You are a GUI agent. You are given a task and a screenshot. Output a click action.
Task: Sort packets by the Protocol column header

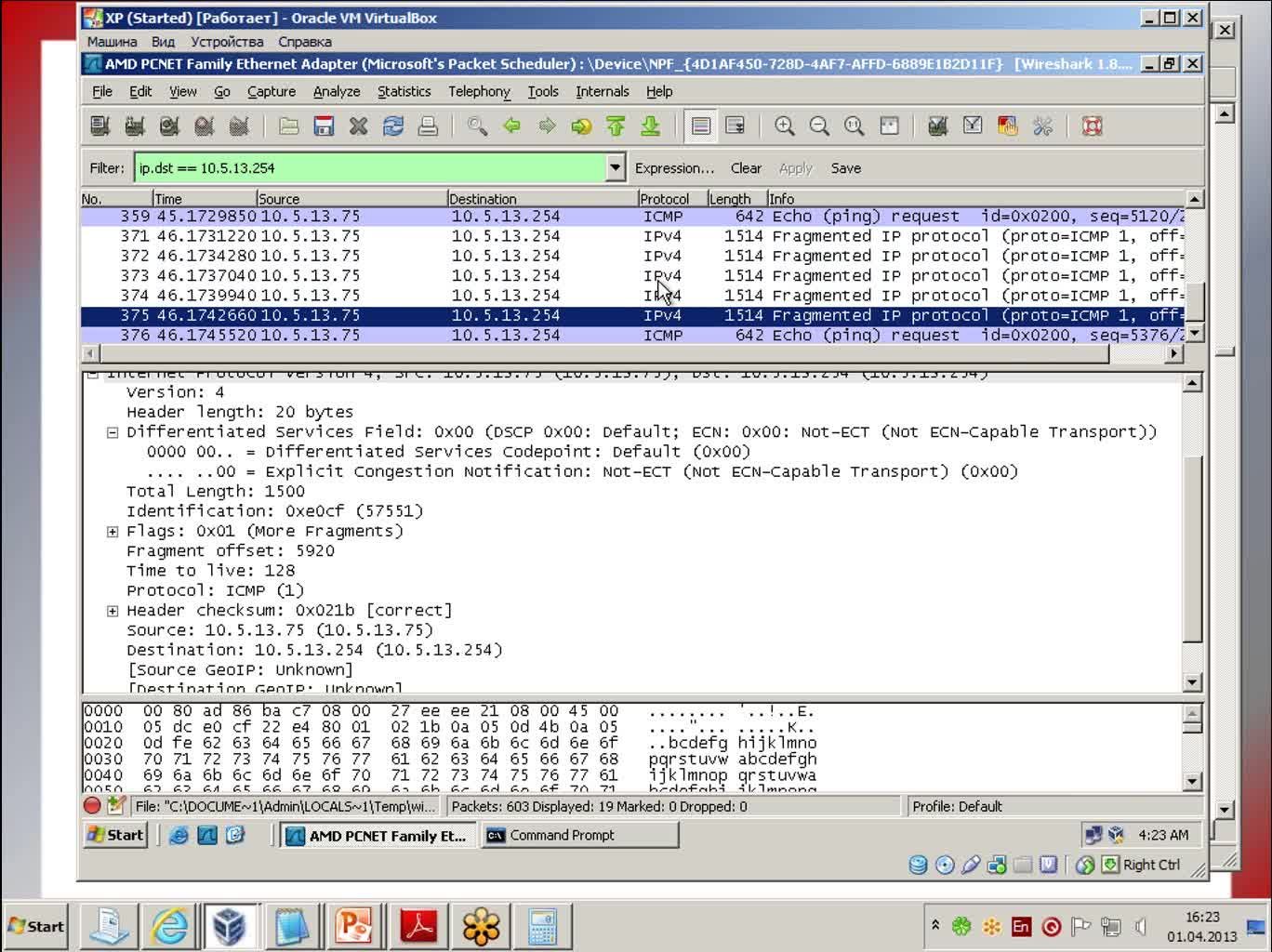point(671,199)
